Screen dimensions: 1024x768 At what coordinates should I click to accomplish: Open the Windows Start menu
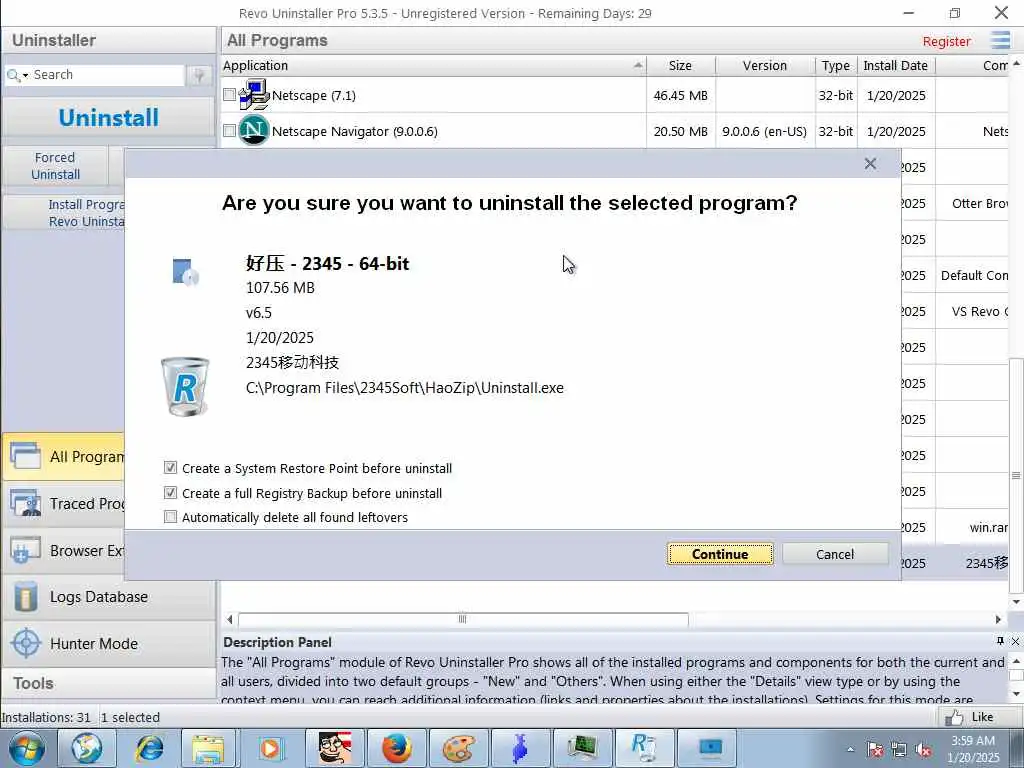[27, 748]
